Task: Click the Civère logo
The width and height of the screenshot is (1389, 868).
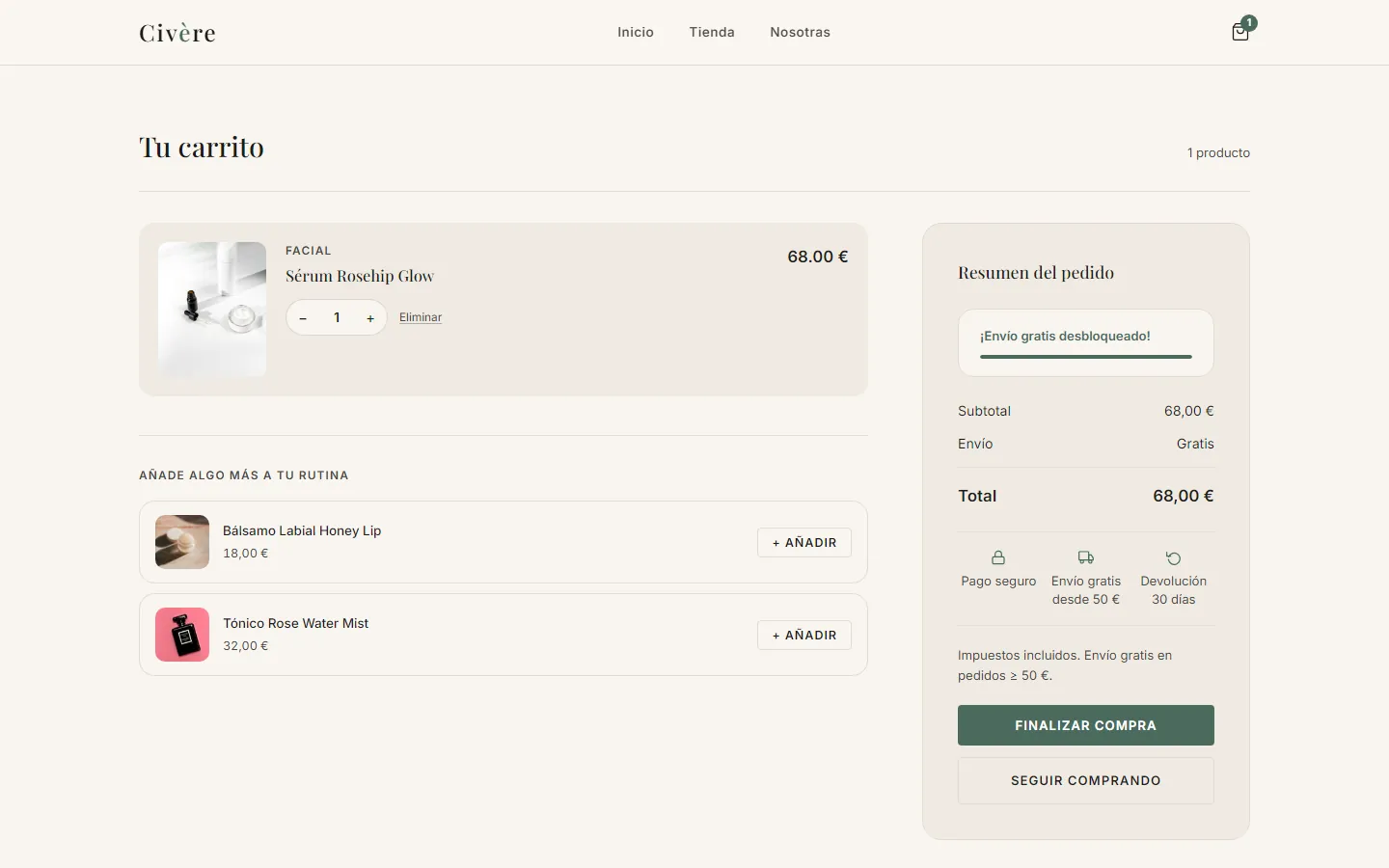Action: point(177,33)
